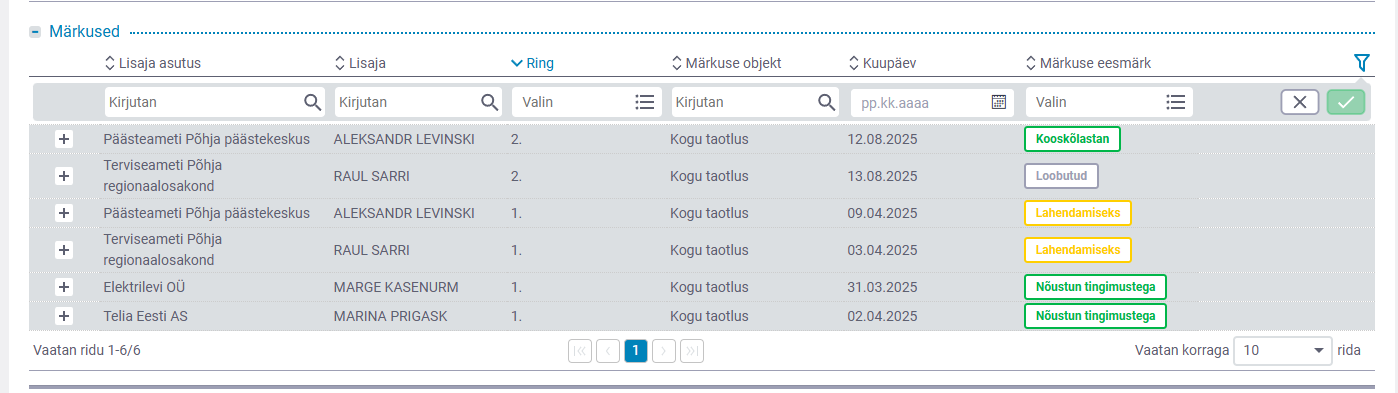Click the Loobutud status tag
Viewport: 1398px width, 393px height.
1061,176
